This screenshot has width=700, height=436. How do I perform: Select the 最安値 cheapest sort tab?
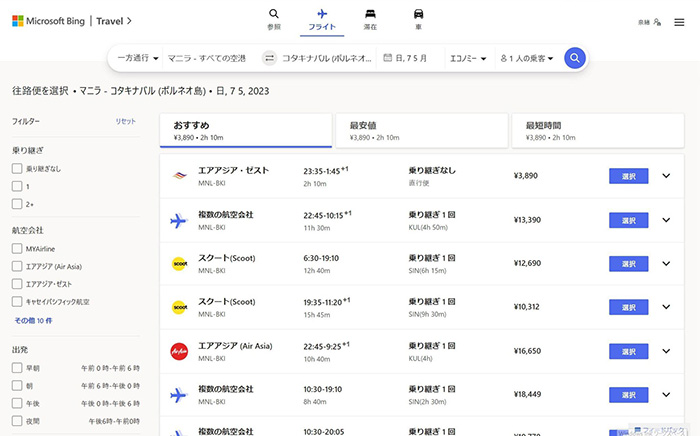[x=421, y=130]
